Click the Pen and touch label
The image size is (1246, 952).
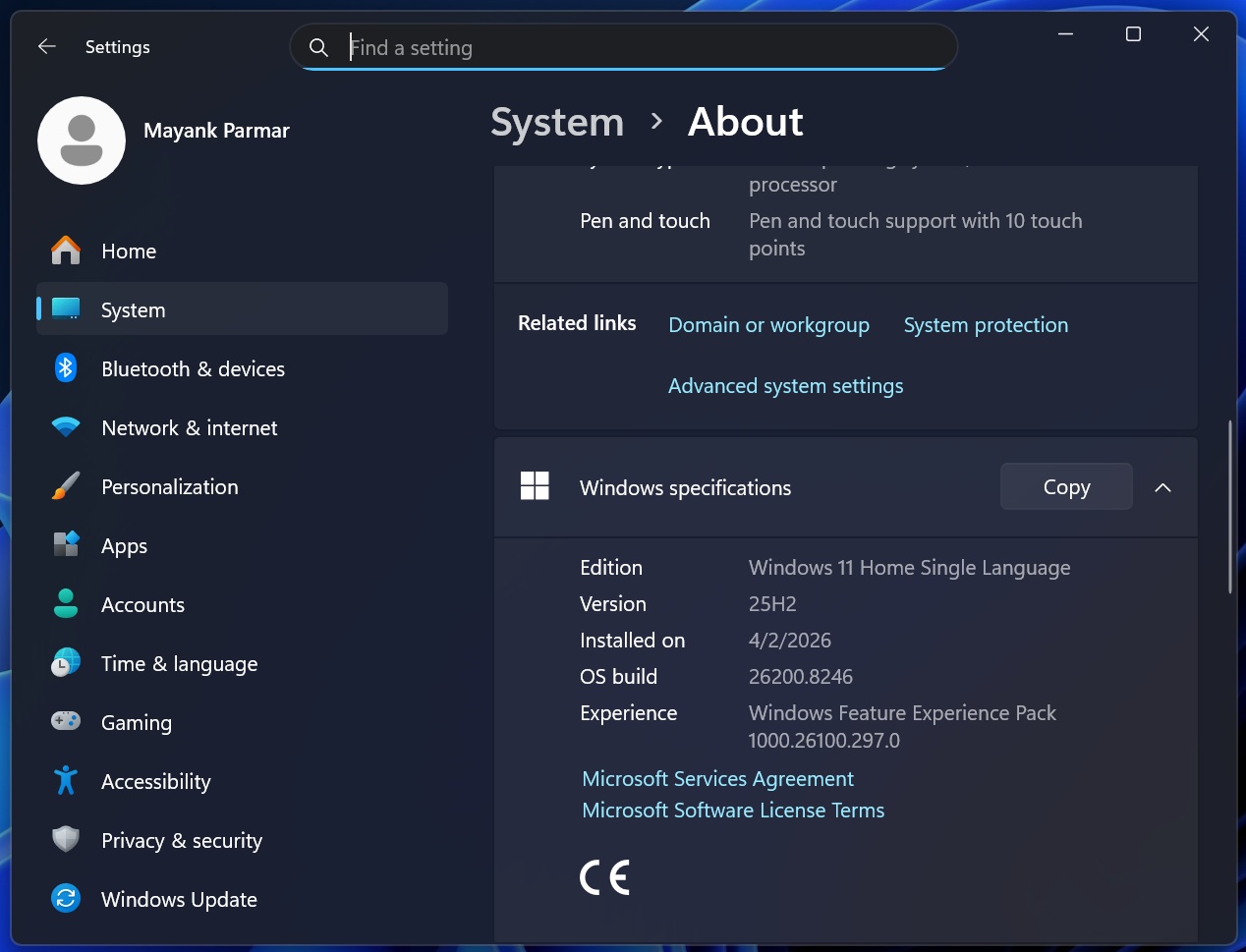tap(645, 221)
